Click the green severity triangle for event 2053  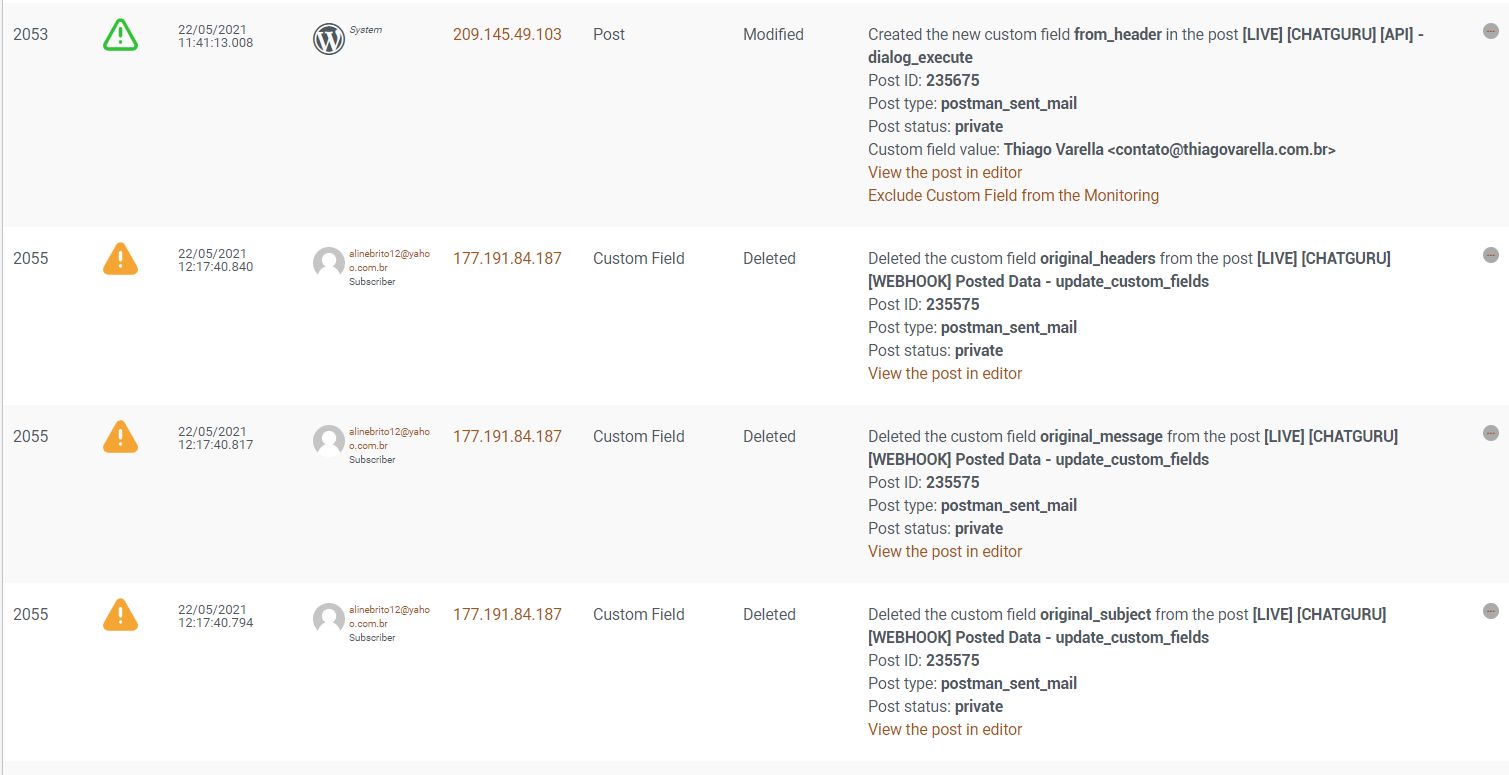pyautogui.click(x=120, y=36)
